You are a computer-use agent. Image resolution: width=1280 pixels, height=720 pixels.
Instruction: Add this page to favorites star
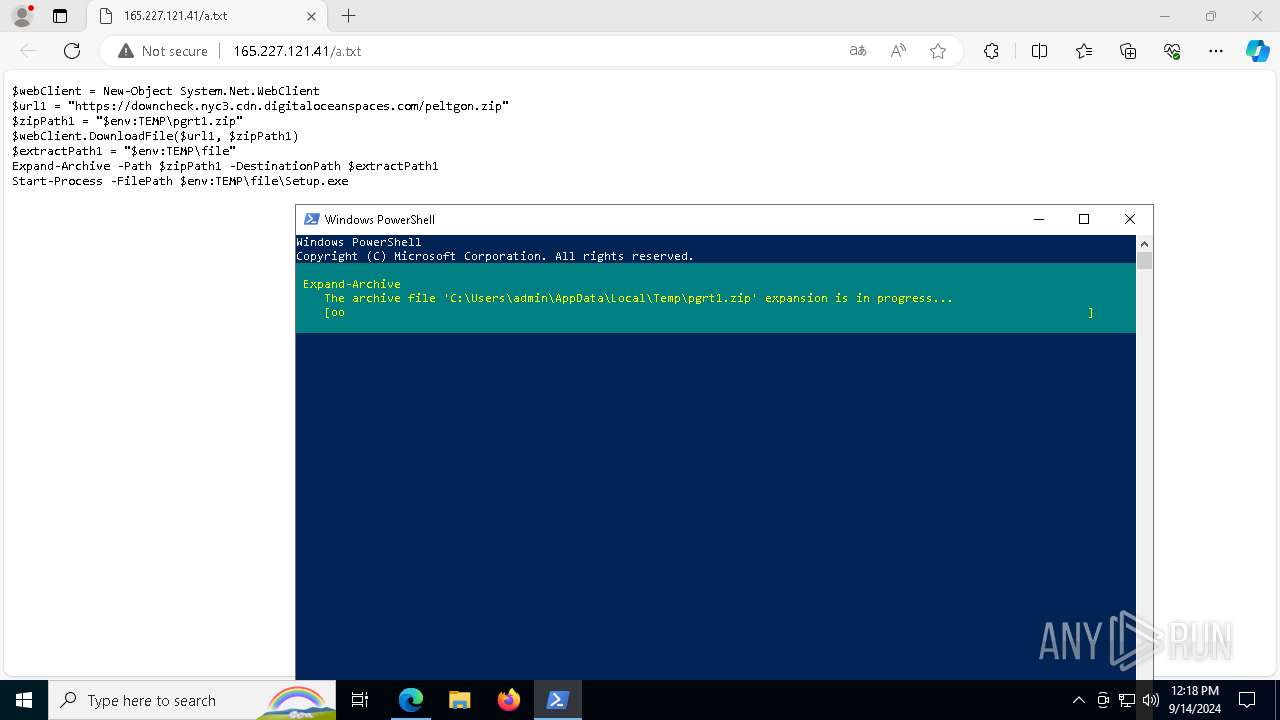(938, 51)
